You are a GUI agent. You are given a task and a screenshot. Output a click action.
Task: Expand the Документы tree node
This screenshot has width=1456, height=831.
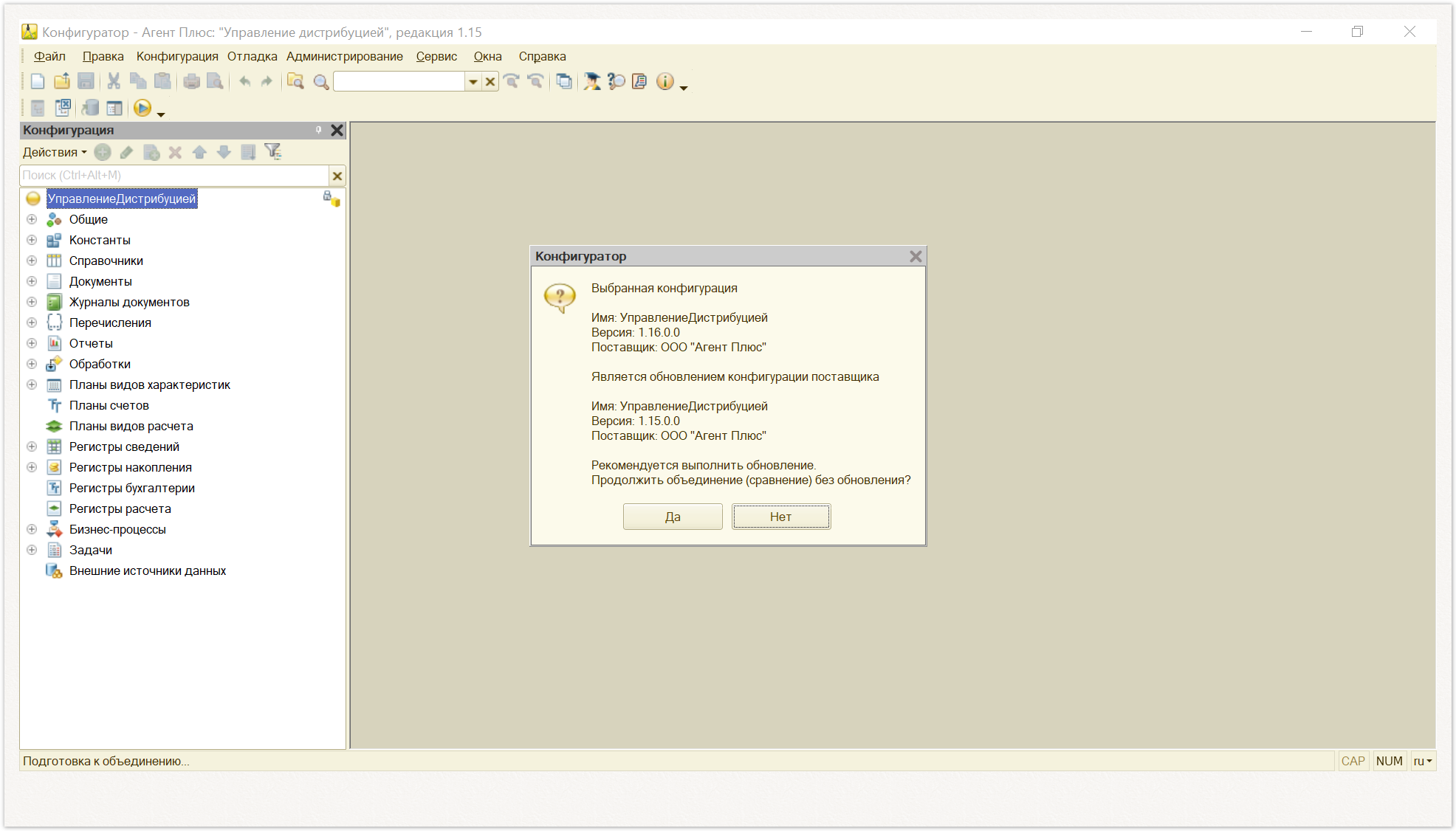tap(32, 281)
